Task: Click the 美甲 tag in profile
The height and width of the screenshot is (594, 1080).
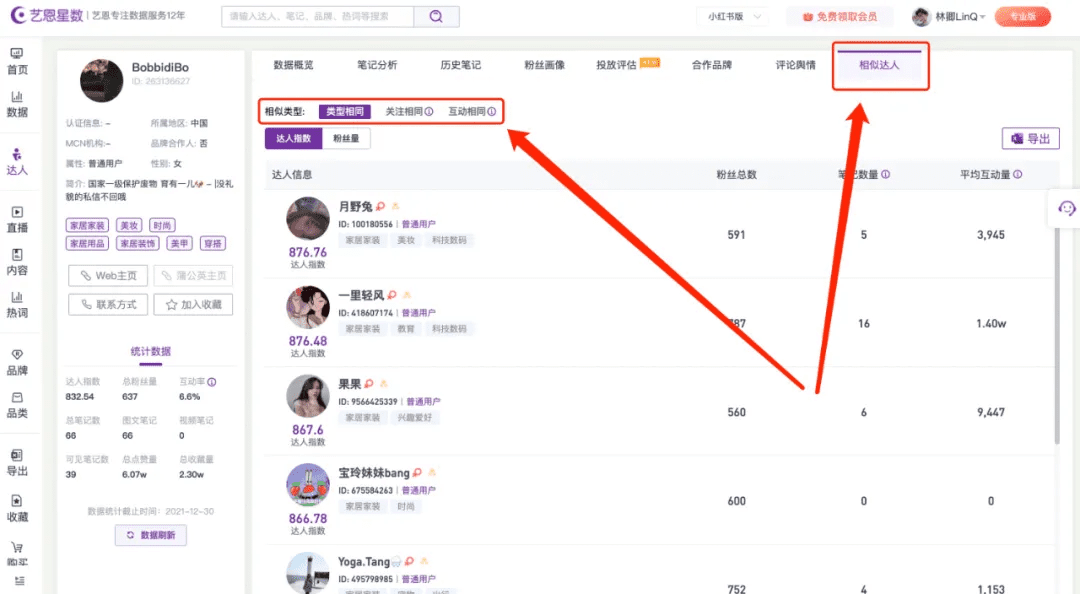Action: click(180, 243)
